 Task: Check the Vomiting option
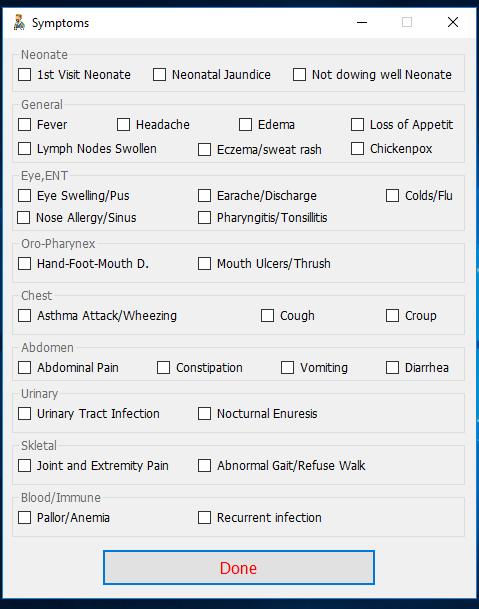287,367
